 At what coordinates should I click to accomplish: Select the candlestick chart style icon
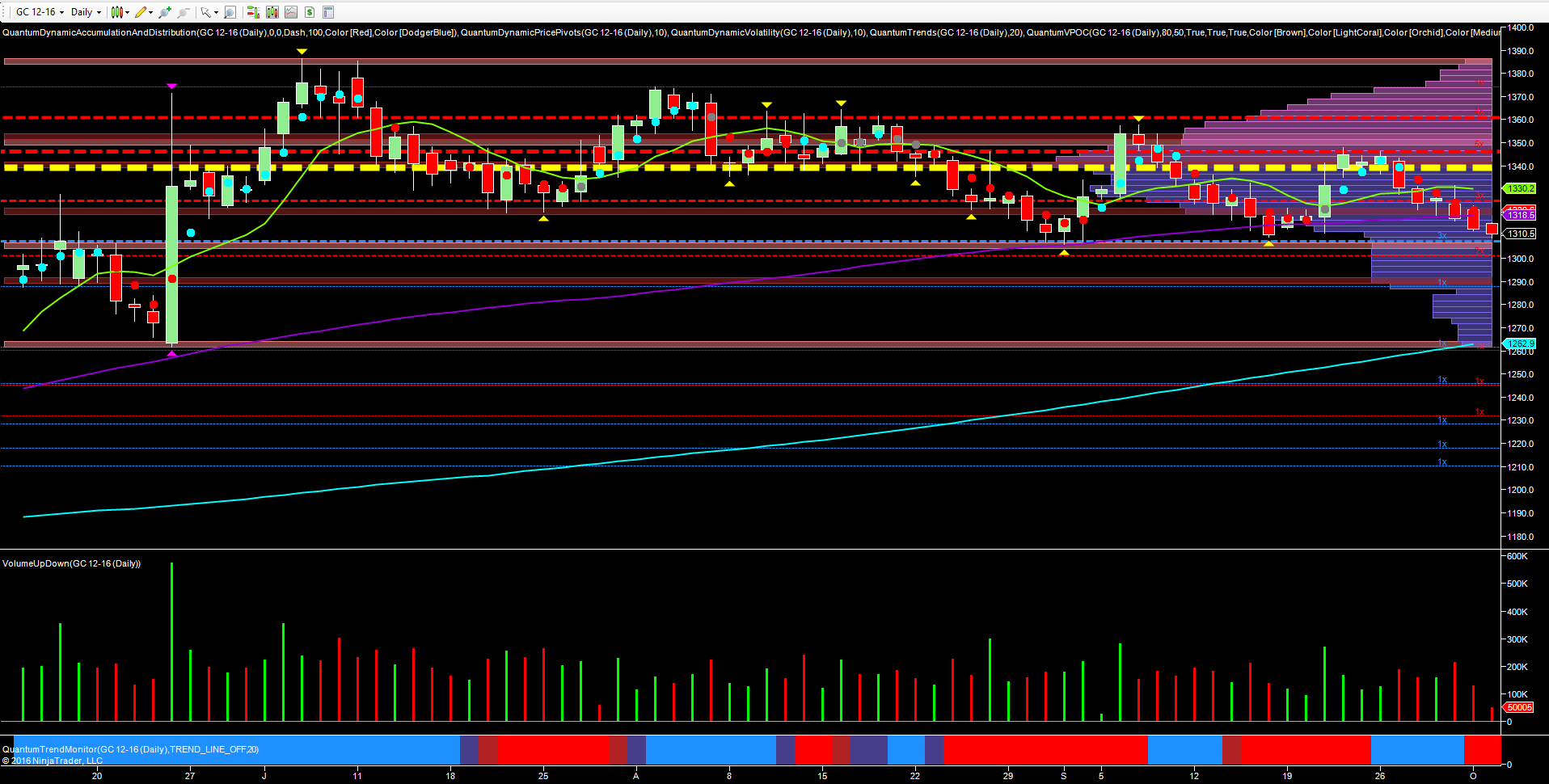pos(117,12)
